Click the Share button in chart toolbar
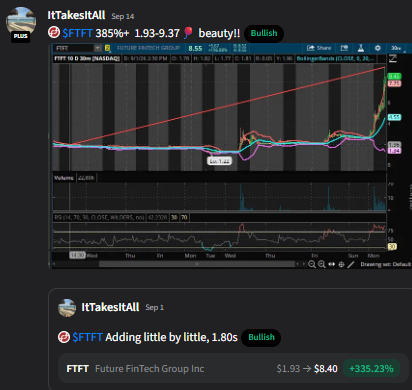The height and width of the screenshot is (390, 412). (319, 48)
